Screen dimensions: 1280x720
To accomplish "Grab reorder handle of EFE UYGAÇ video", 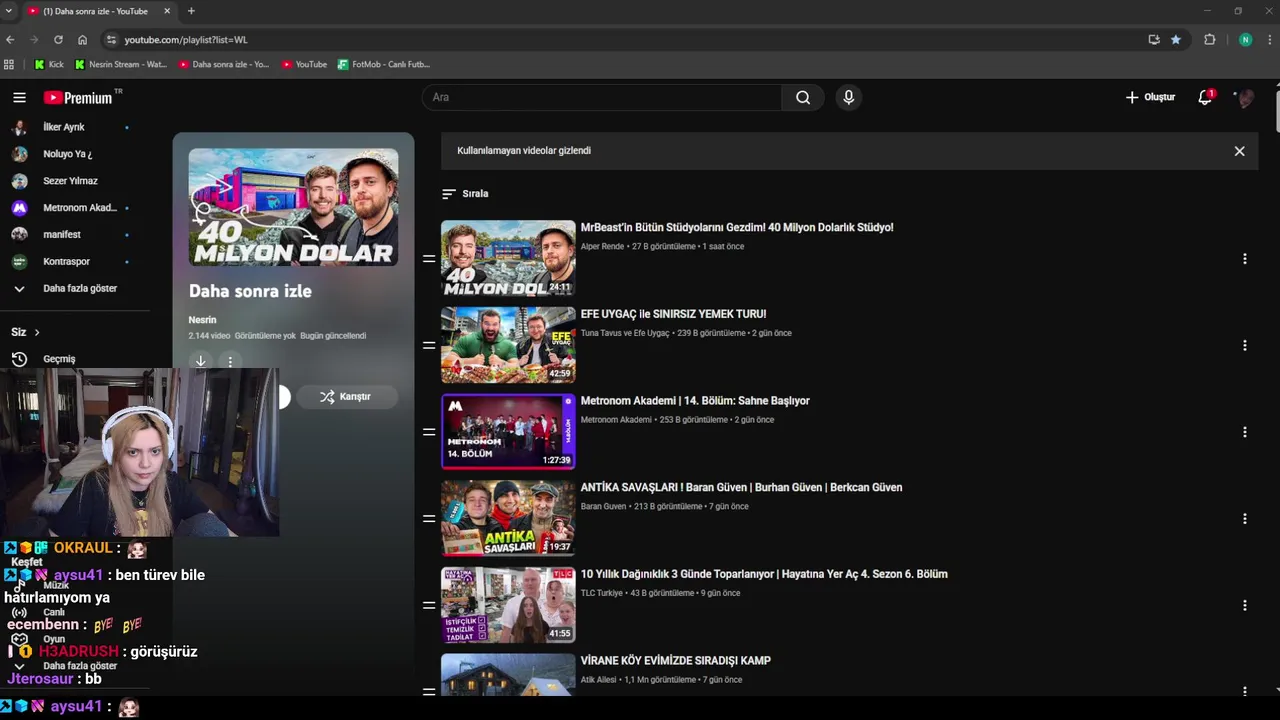I will pos(429,346).
